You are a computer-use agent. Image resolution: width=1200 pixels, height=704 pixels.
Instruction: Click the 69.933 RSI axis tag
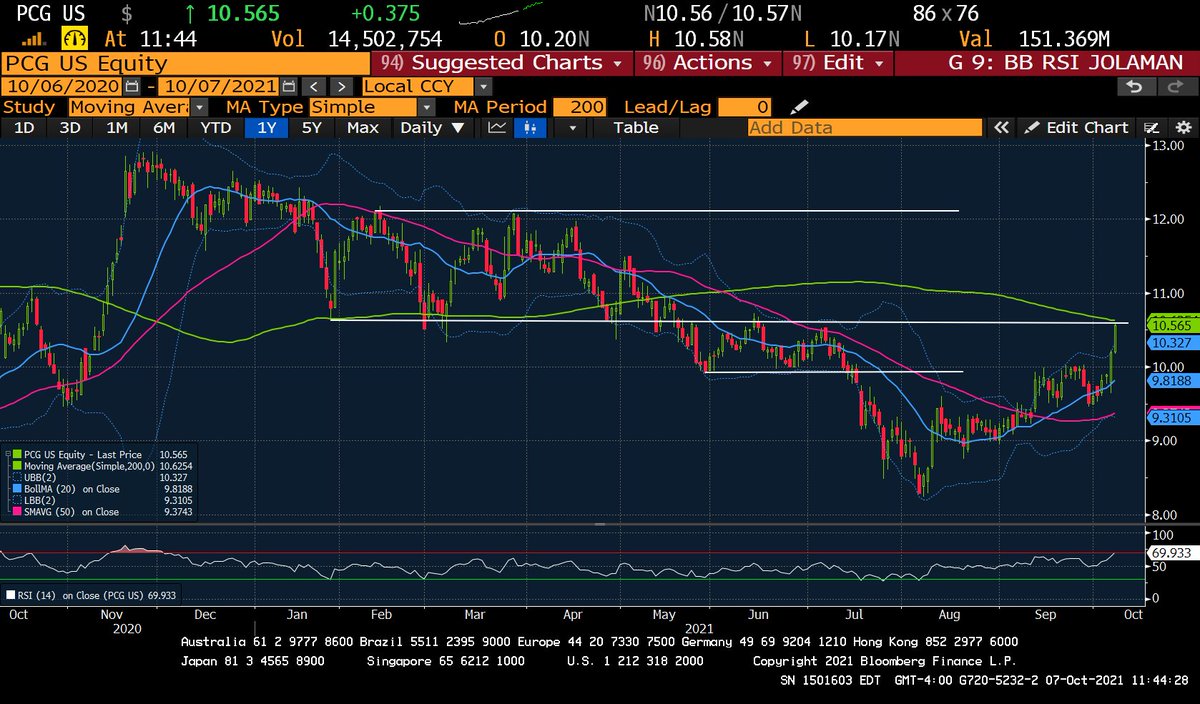[1173, 551]
